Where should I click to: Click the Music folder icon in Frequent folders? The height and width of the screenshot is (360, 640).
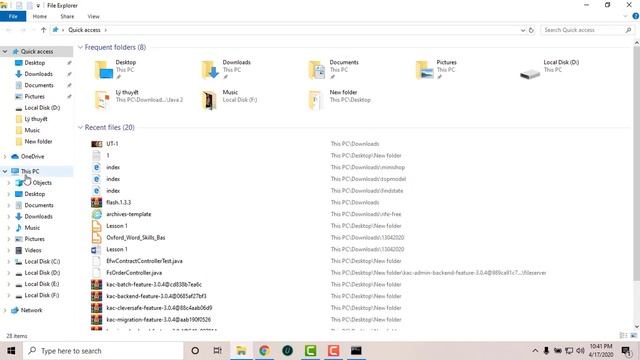click(x=209, y=100)
